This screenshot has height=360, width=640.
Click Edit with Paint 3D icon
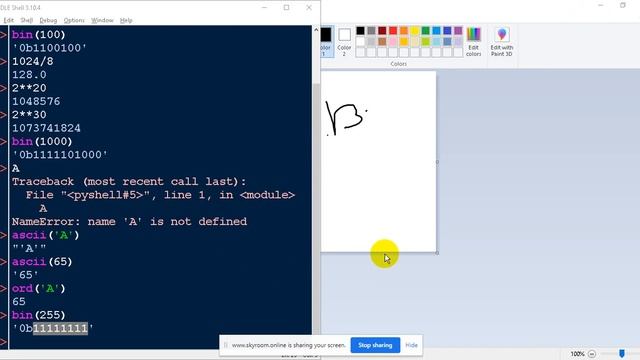pyautogui.click(x=502, y=42)
